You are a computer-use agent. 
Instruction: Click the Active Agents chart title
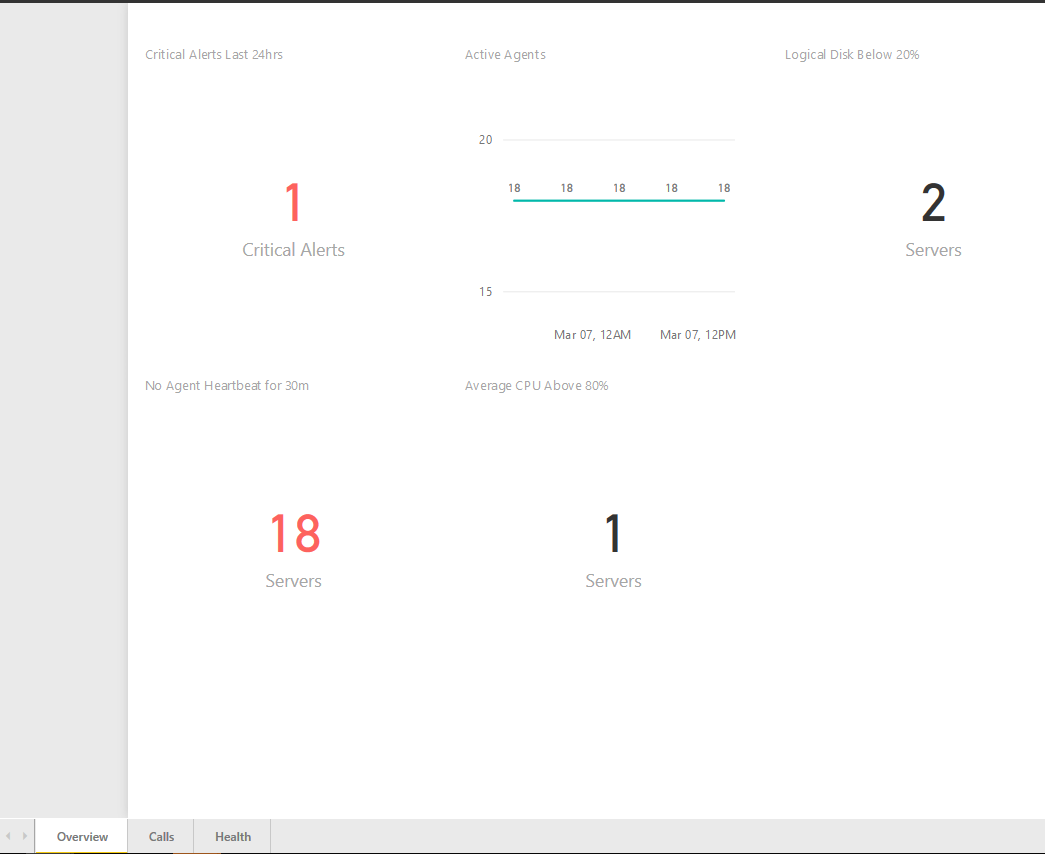[505, 55]
